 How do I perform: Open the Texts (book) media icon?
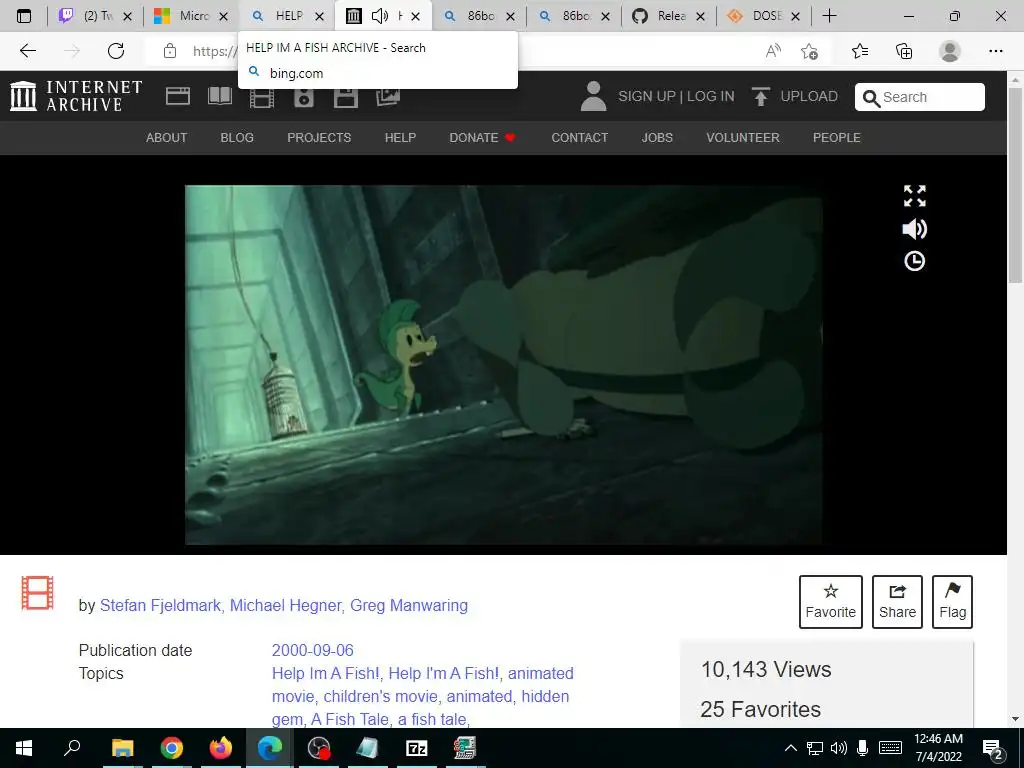(219, 96)
